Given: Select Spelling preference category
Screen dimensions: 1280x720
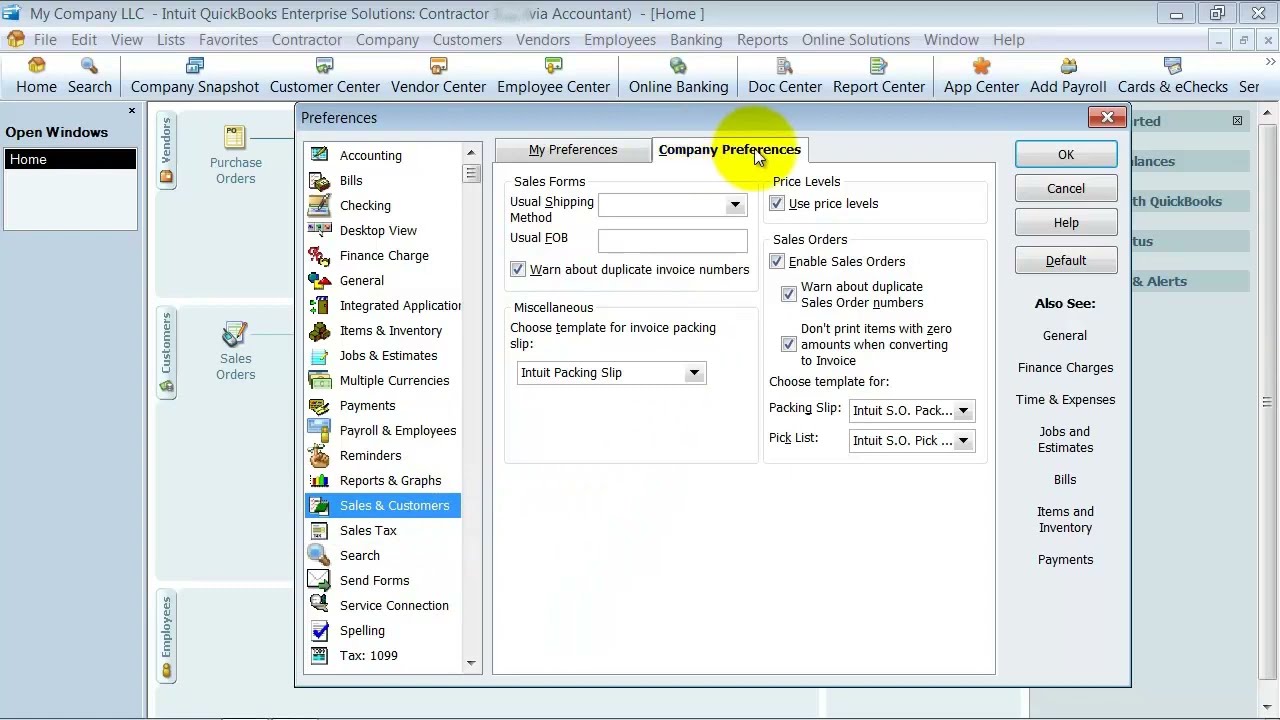Looking at the screenshot, I should click(x=382, y=630).
